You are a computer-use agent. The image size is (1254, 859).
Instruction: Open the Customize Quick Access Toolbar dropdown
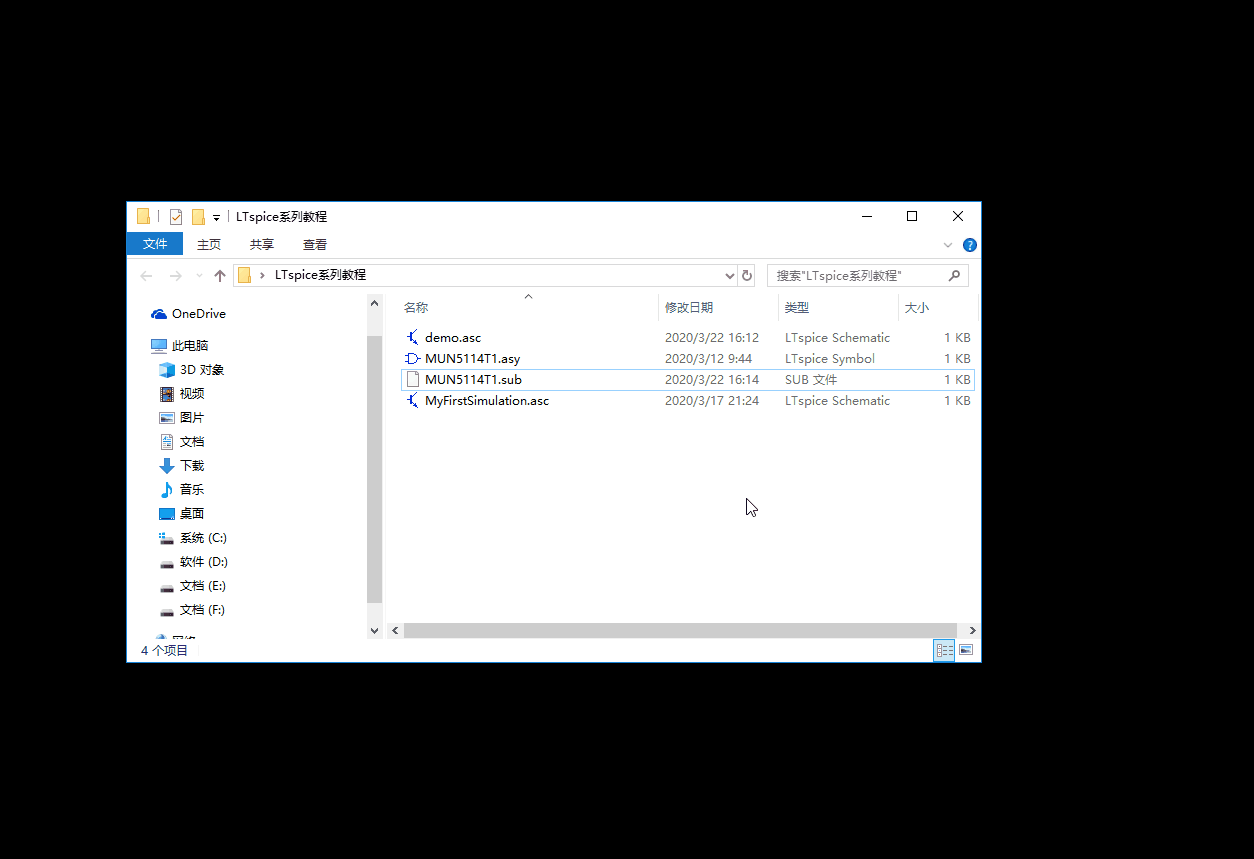click(216, 218)
